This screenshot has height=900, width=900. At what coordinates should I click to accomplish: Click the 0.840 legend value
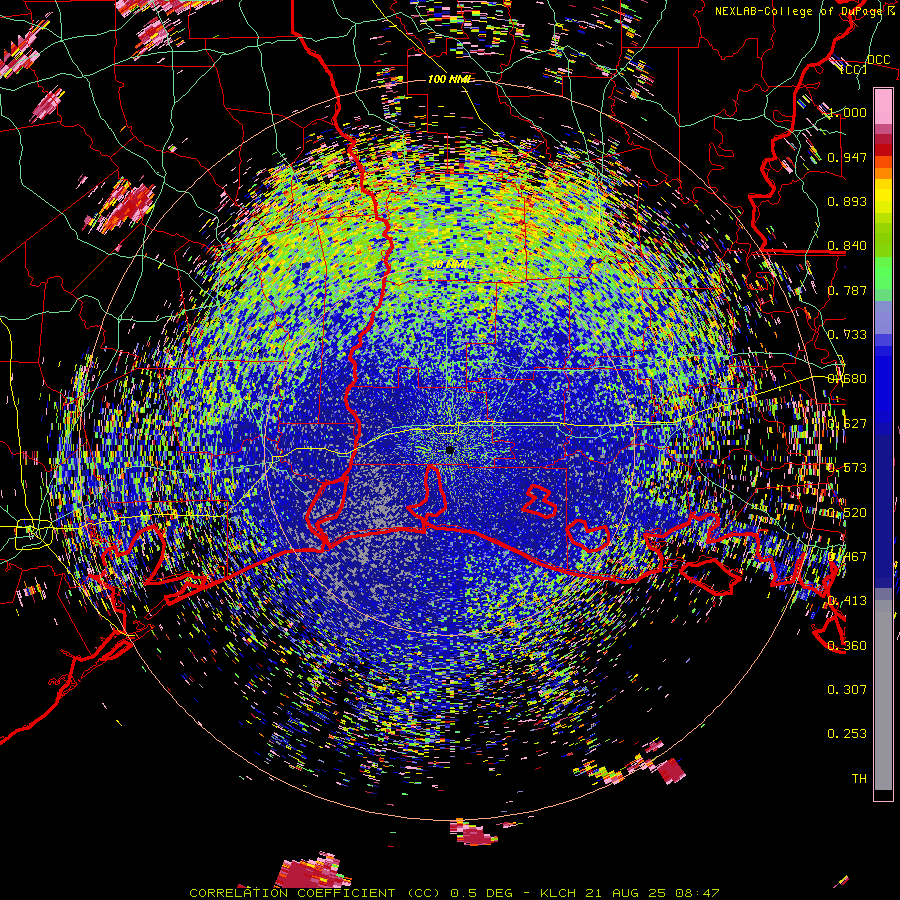[x=847, y=246]
